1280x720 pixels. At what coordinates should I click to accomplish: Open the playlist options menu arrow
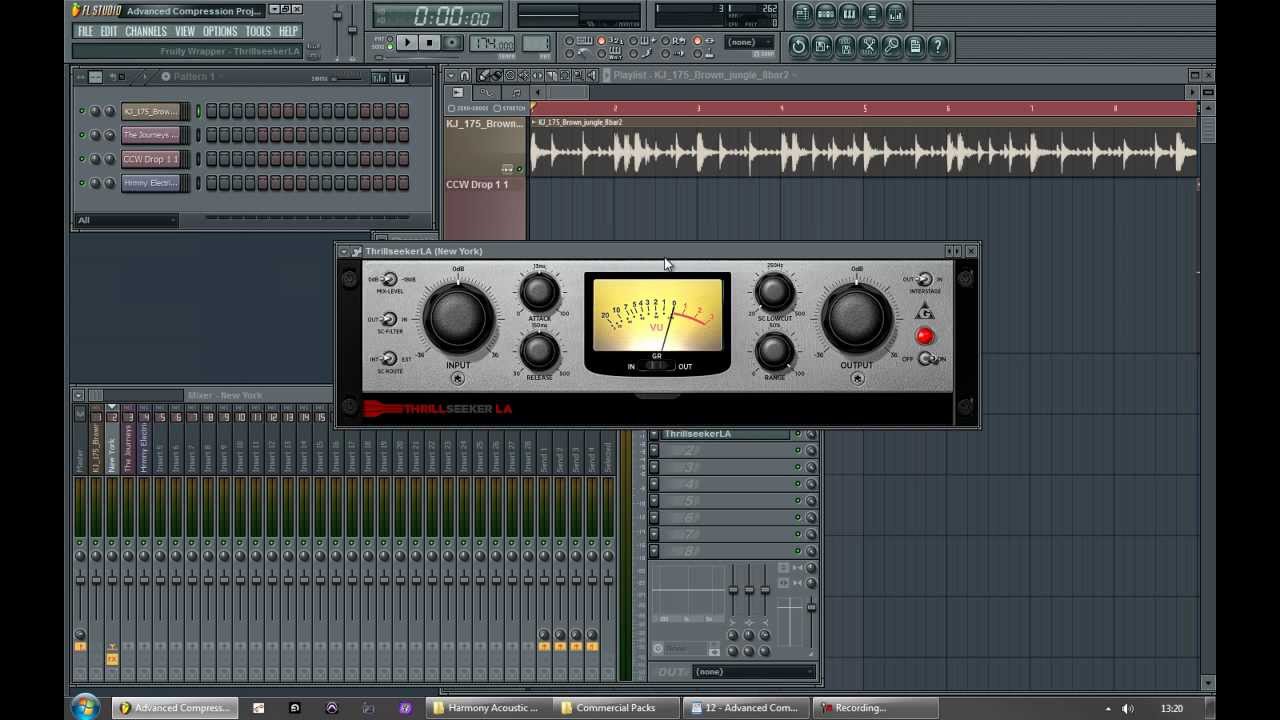pyautogui.click(x=451, y=76)
